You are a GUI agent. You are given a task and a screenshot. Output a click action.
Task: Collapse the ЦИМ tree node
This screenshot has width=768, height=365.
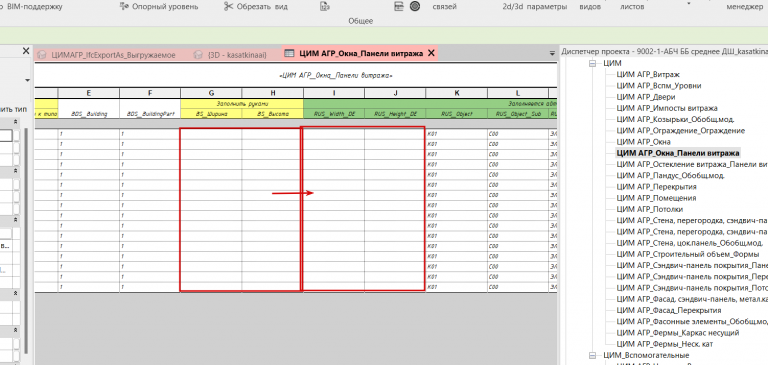tap(593, 64)
